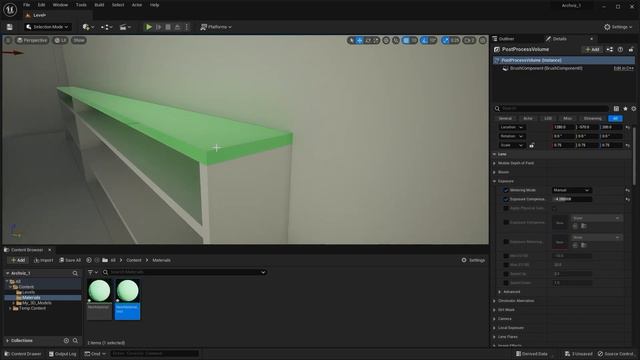Viewport: 640px width, 360px height.
Task: Add a new collection with the plus circle icon
Action: (66, 340)
